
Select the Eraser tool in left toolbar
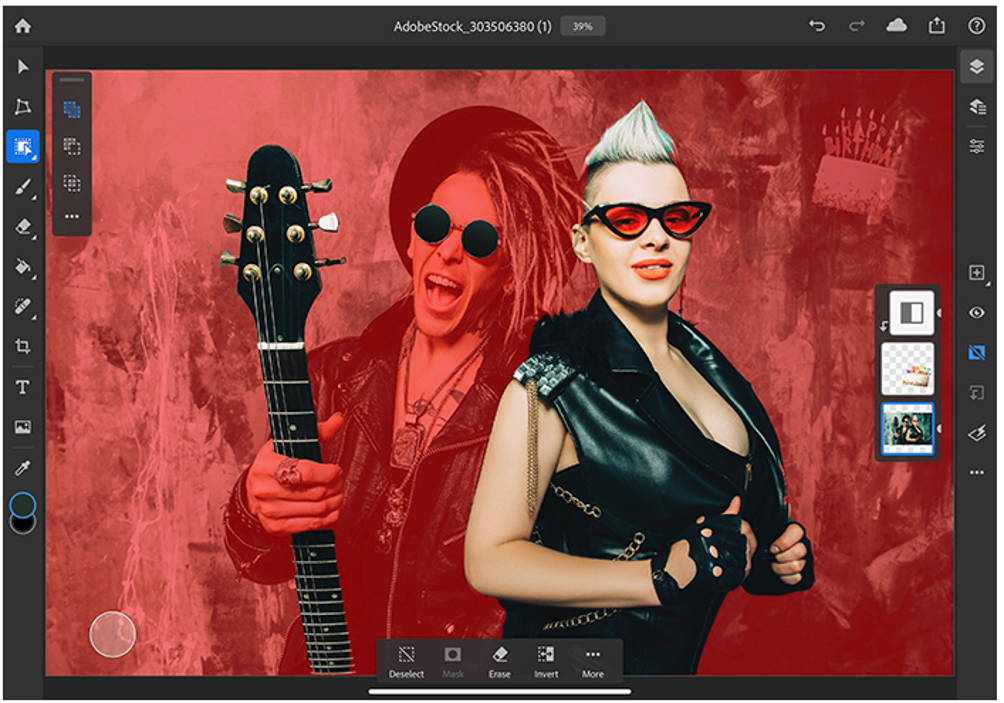point(23,227)
